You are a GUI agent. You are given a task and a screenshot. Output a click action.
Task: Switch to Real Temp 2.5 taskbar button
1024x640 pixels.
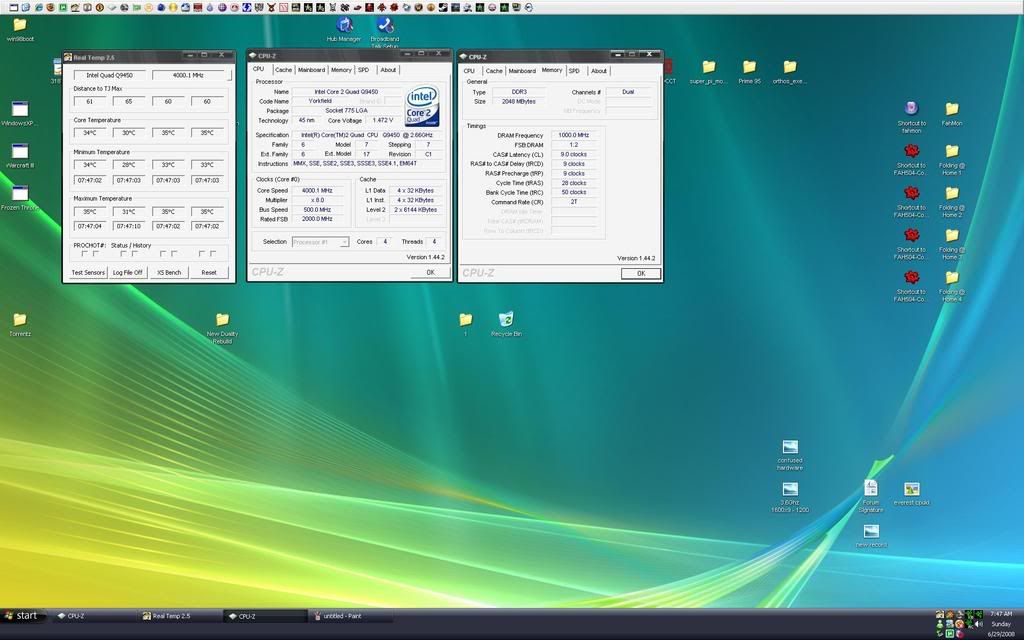tap(180, 616)
